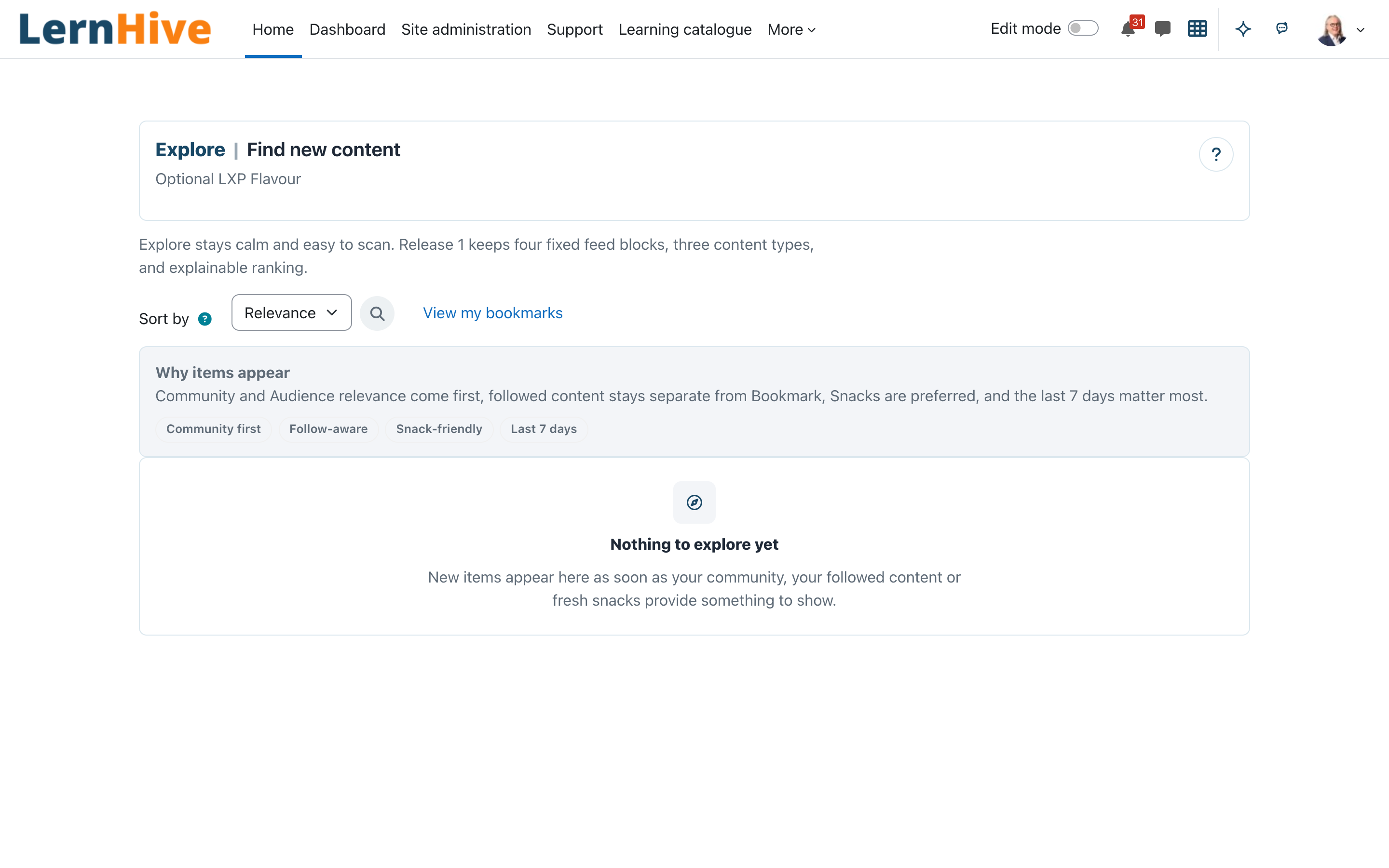This screenshot has height=868, width=1389.
Task: Click the 'Nothing to explore yet' text
Action: click(694, 544)
